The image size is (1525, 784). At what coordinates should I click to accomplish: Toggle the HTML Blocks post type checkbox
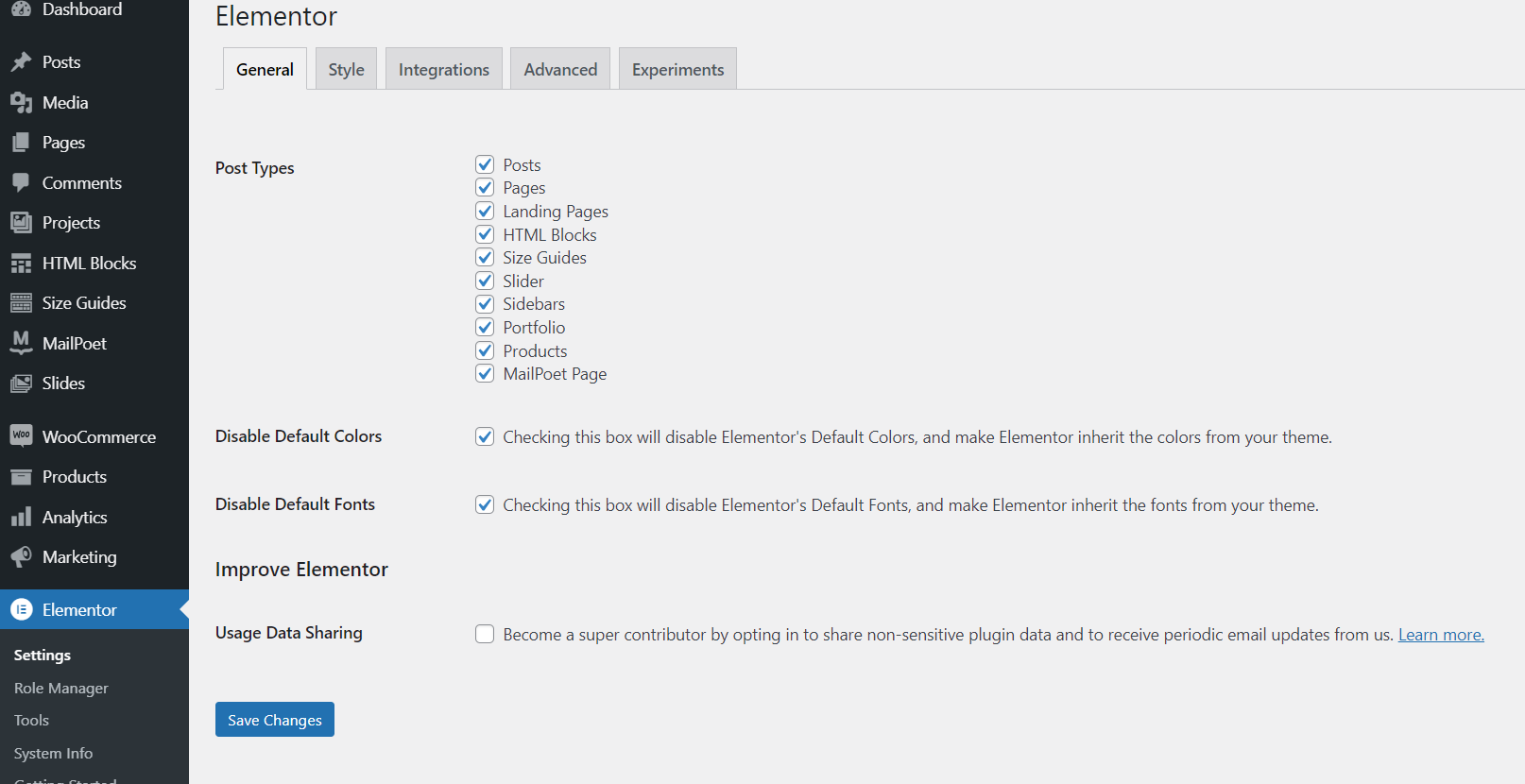(485, 234)
